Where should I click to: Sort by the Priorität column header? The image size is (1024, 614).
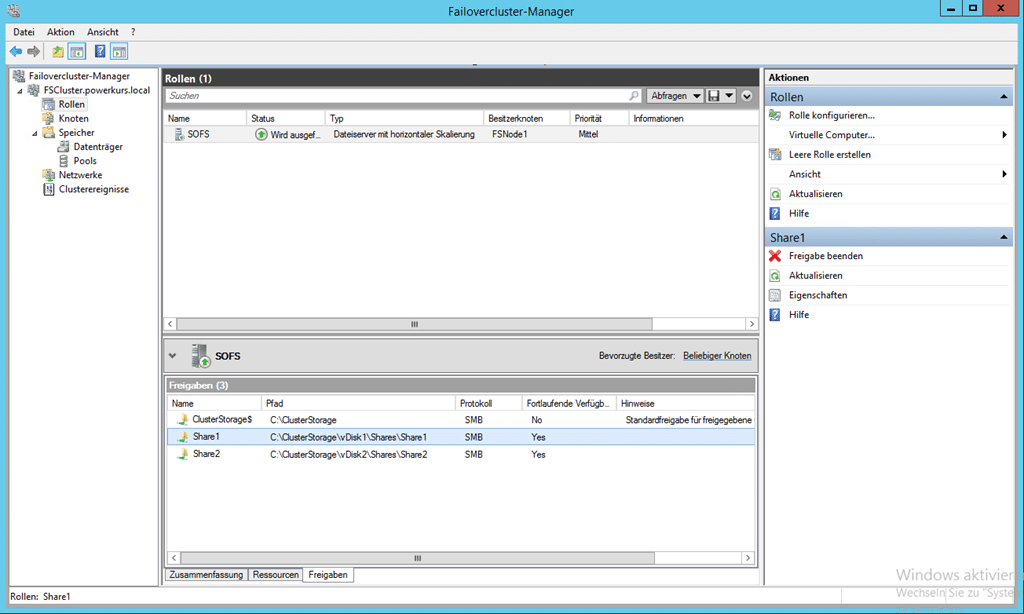click(599, 119)
